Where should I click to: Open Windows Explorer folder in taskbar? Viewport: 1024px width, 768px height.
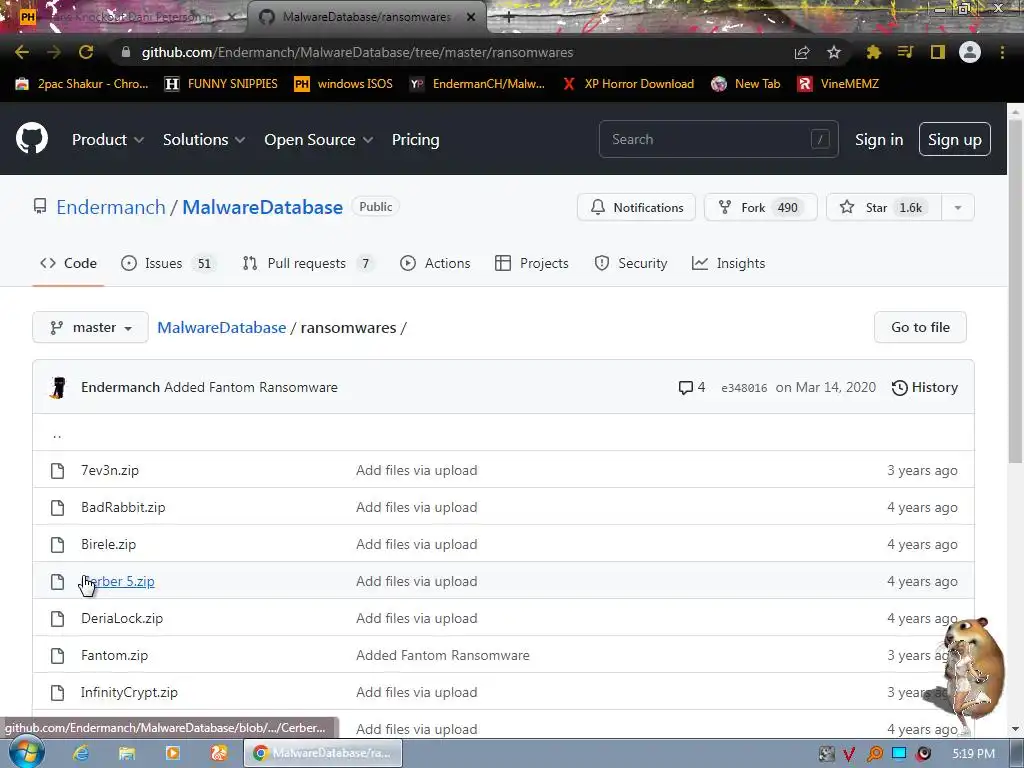click(x=127, y=753)
